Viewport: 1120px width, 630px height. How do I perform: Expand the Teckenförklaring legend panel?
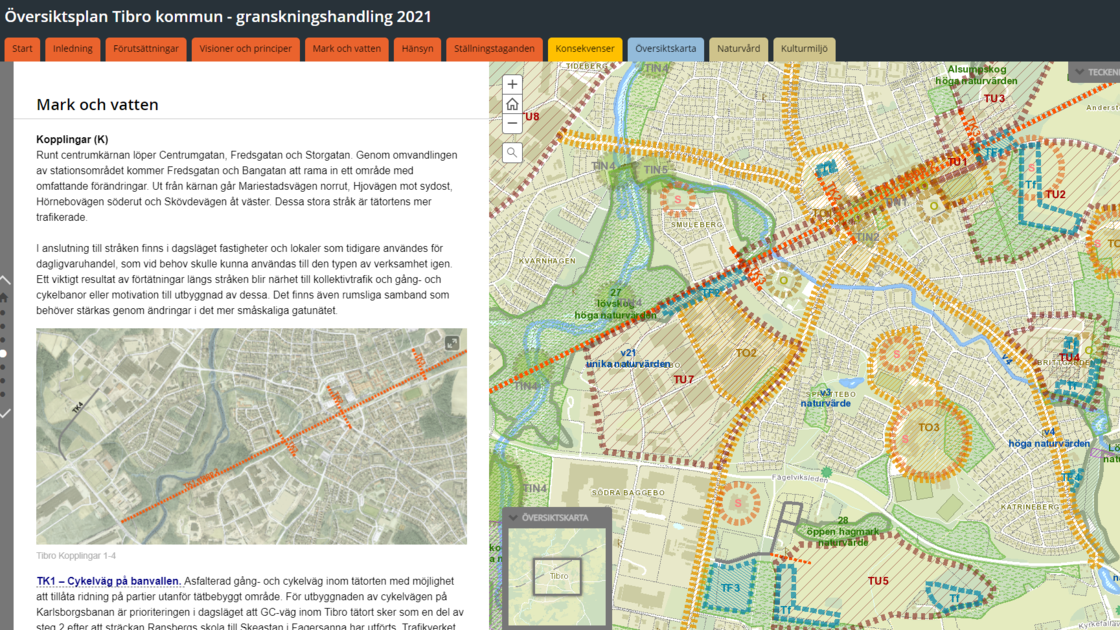[x=1080, y=72]
